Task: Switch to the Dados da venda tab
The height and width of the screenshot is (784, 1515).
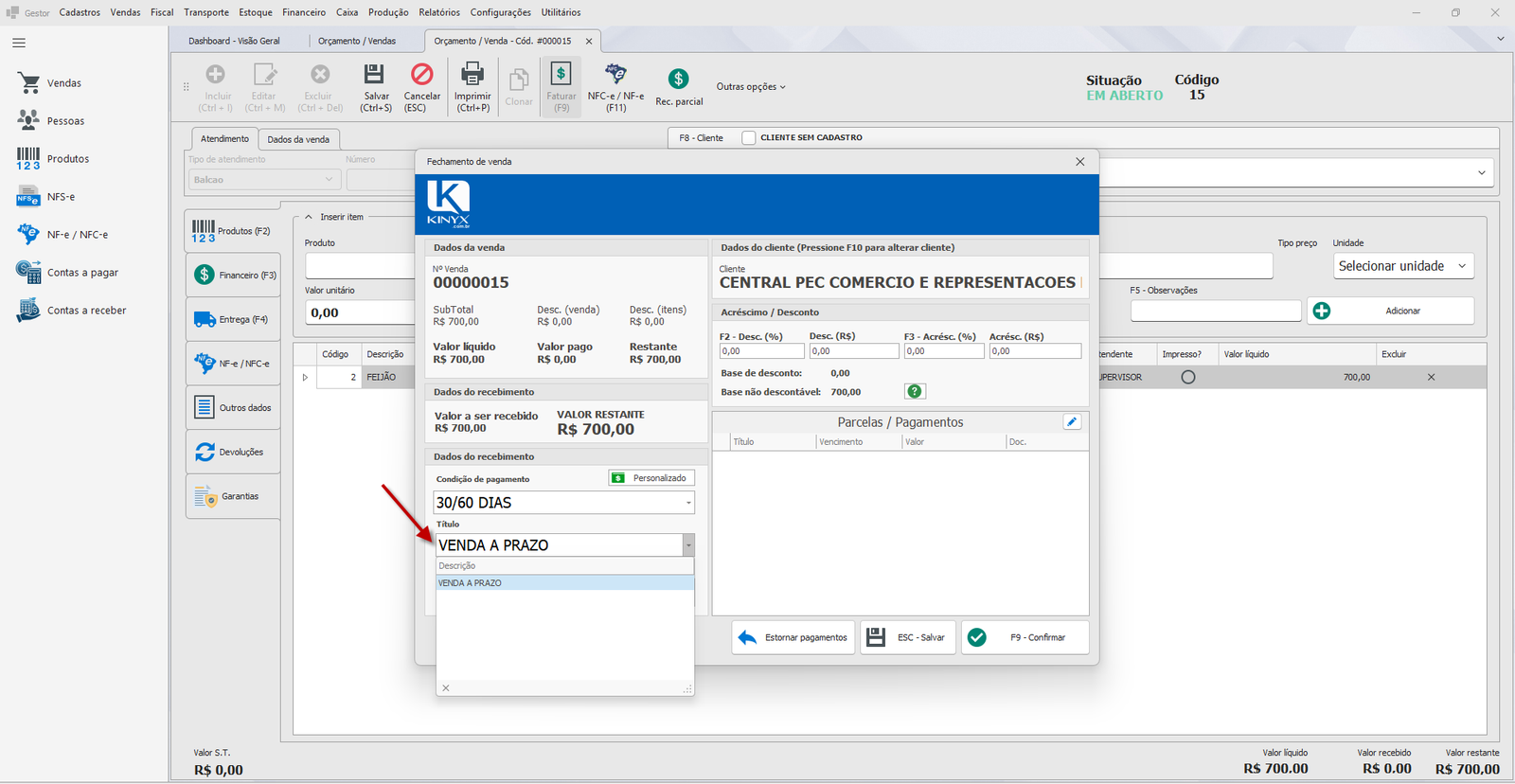Action: pyautogui.click(x=298, y=139)
